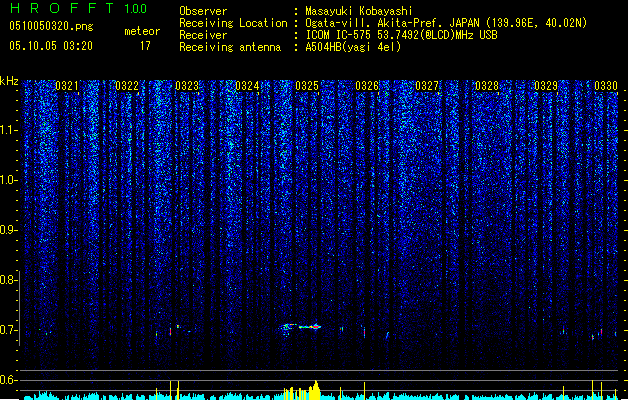Click the Observer field label
This screenshot has width=629, height=400.
tap(203, 11)
